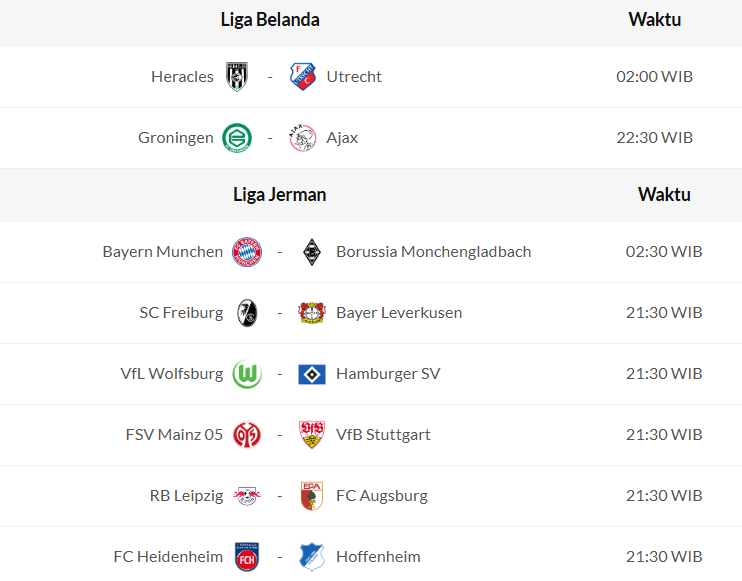Click the Bayer Leverkusen team name
Screen dimensions: 742x581
point(399,313)
